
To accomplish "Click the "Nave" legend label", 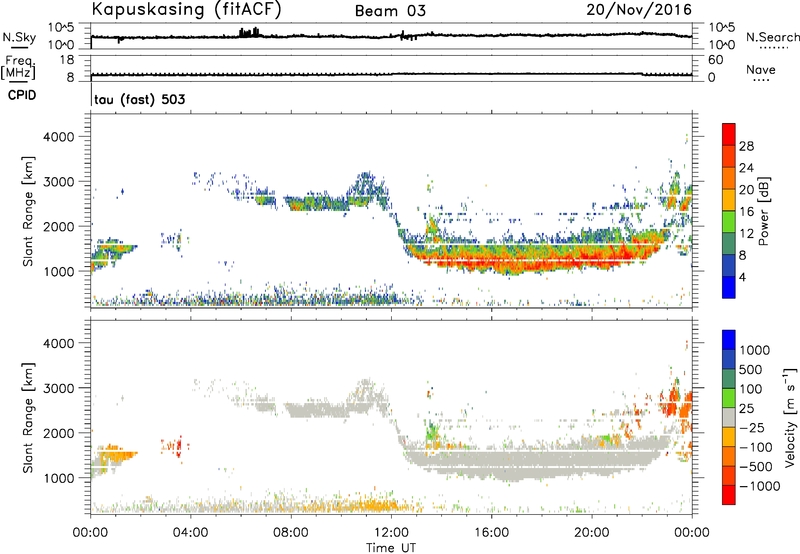I will (x=761, y=69).
